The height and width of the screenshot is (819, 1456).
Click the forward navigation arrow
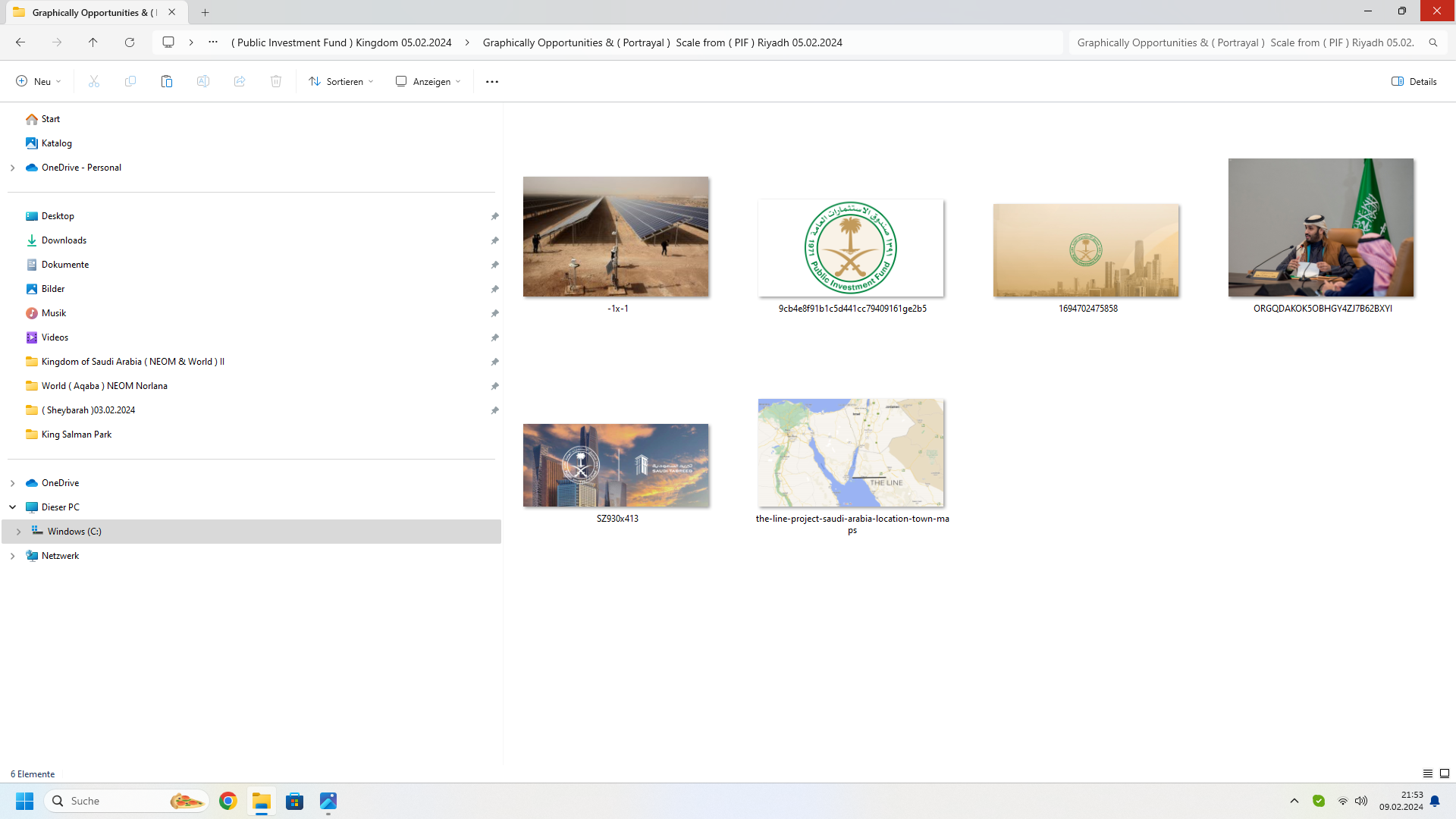pos(57,42)
